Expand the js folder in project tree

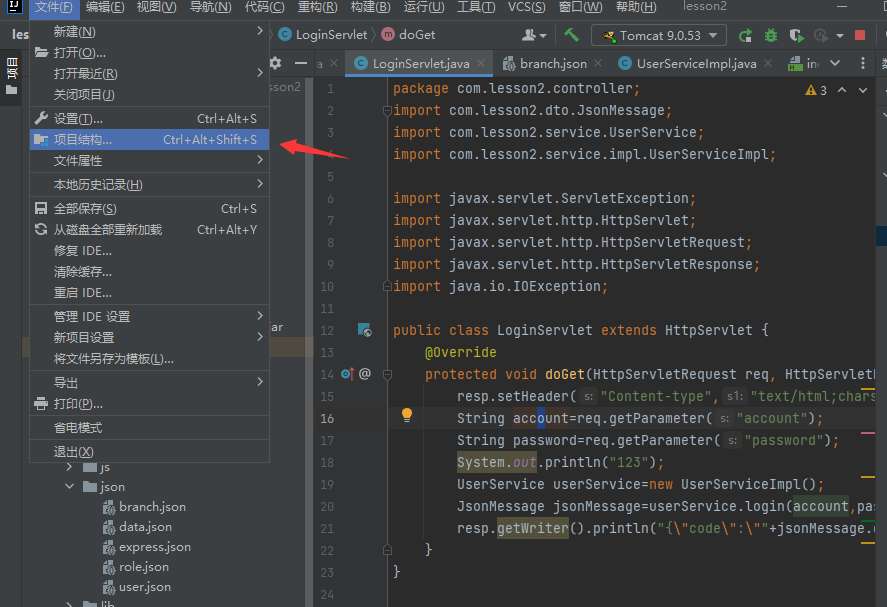coord(70,467)
